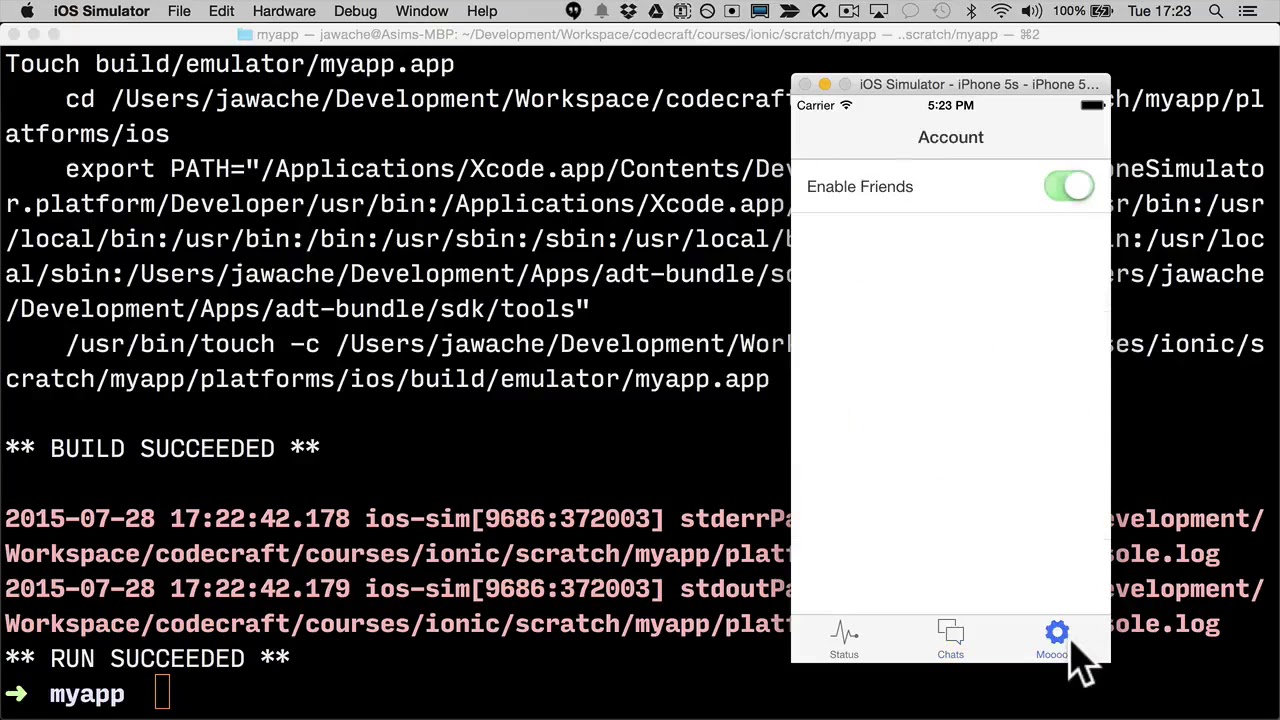This screenshot has width=1280, height=720.
Task: Click the BUILD SUCCEEDED line in terminal
Action: (163, 449)
